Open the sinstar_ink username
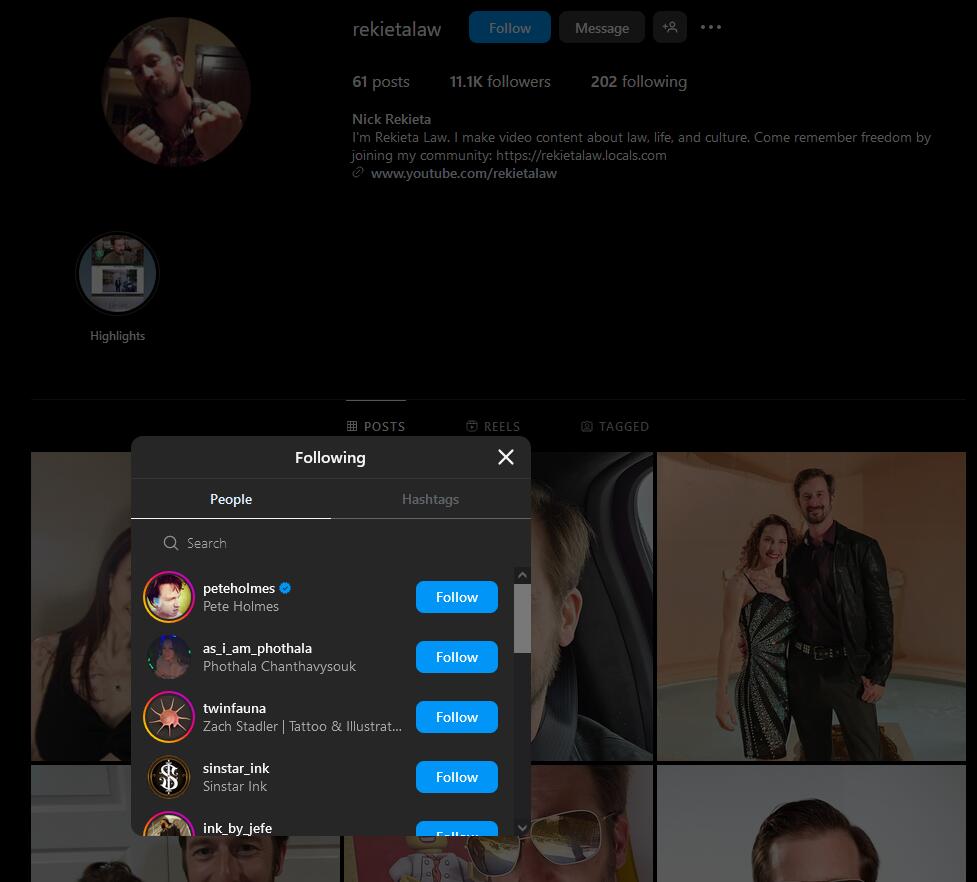This screenshot has width=977, height=882. coord(236,768)
